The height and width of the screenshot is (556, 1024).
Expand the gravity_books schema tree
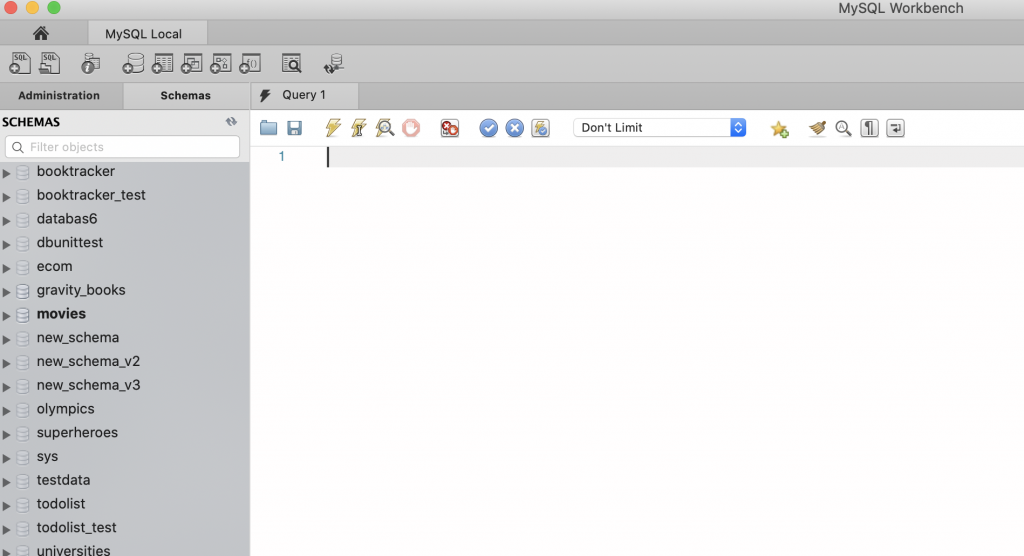[x=7, y=291]
